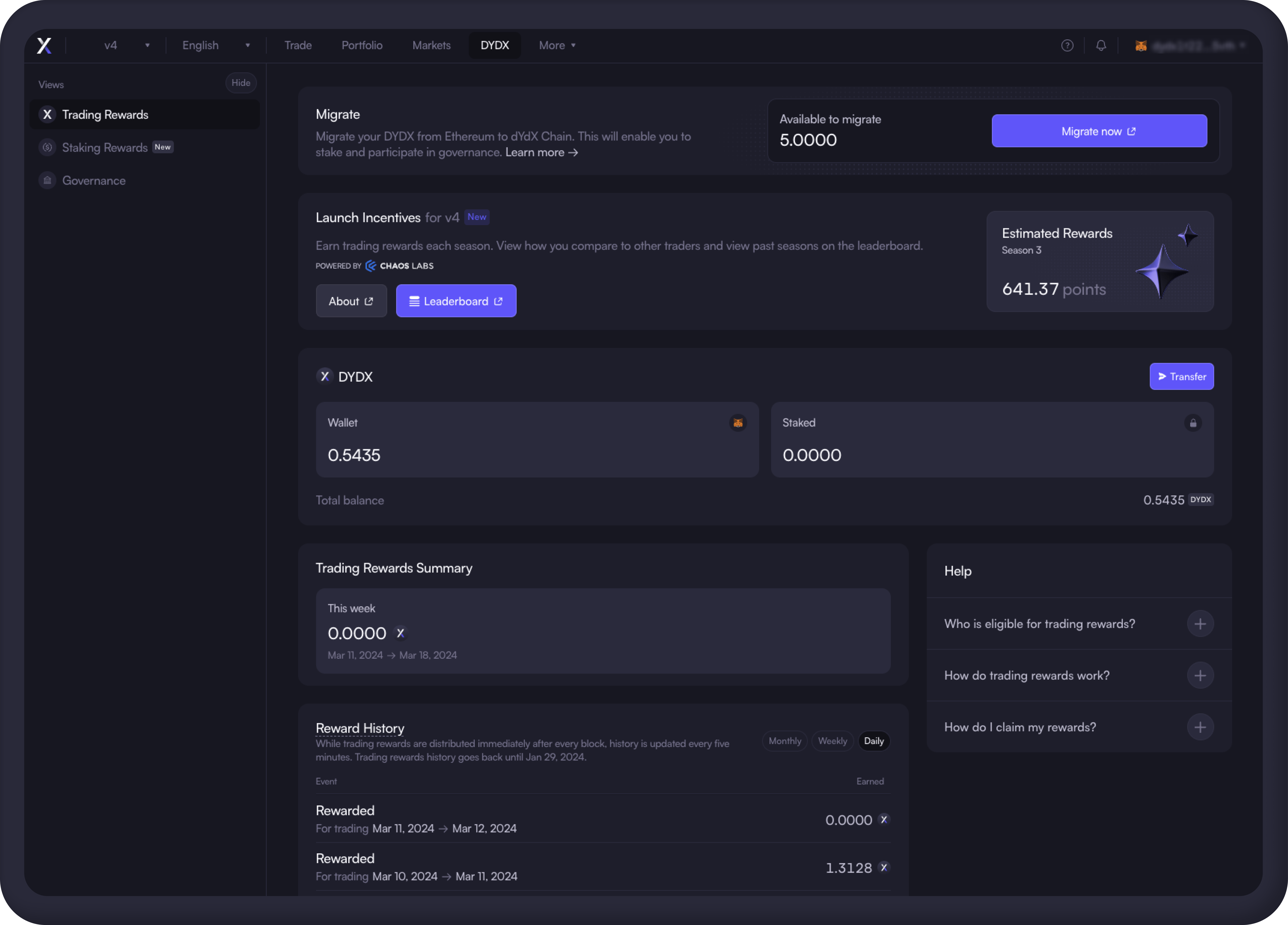Click the Learn more migration link

[541, 152]
